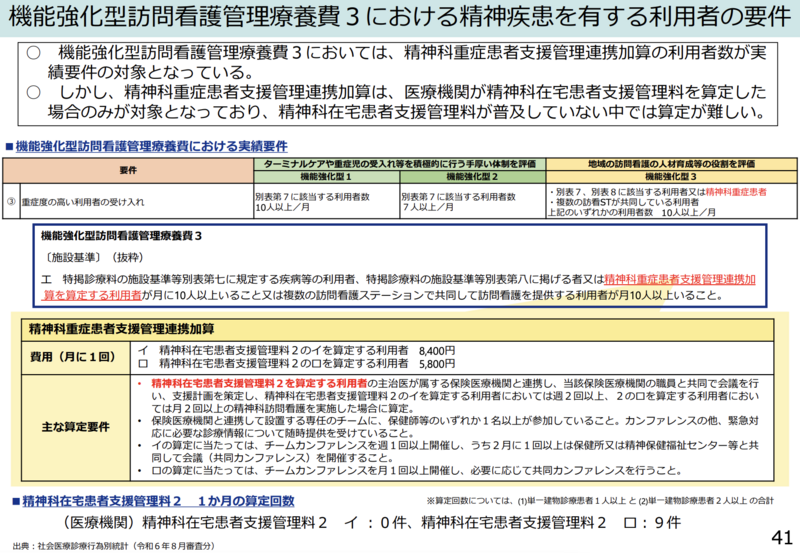Click the slide title about 機能強化型訪問看護管理療養費３
Image resolution: width=800 pixels, height=553 pixels.
(x=399, y=18)
